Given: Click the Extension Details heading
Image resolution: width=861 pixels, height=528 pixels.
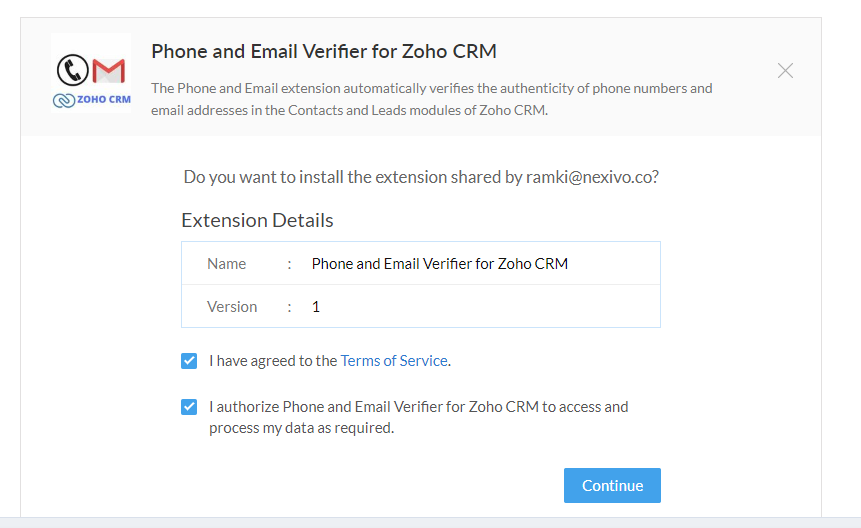Looking at the screenshot, I should [257, 220].
